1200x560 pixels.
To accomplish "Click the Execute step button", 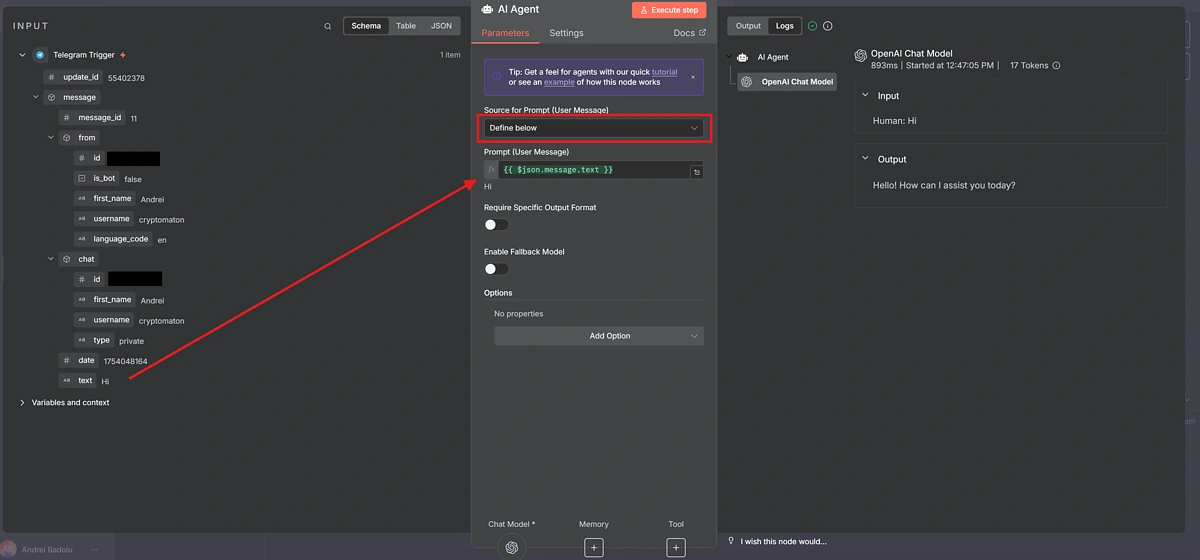I will [x=668, y=10].
